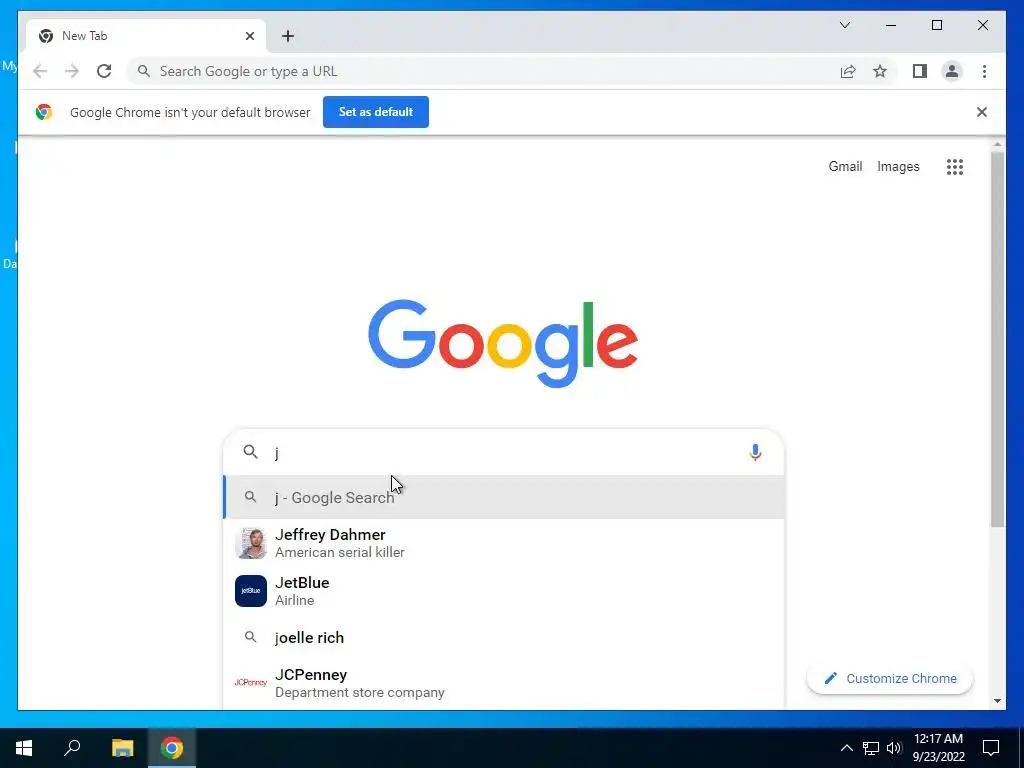Viewport: 1024px width, 768px height.
Task: Show hidden system tray icons
Action: (846, 748)
